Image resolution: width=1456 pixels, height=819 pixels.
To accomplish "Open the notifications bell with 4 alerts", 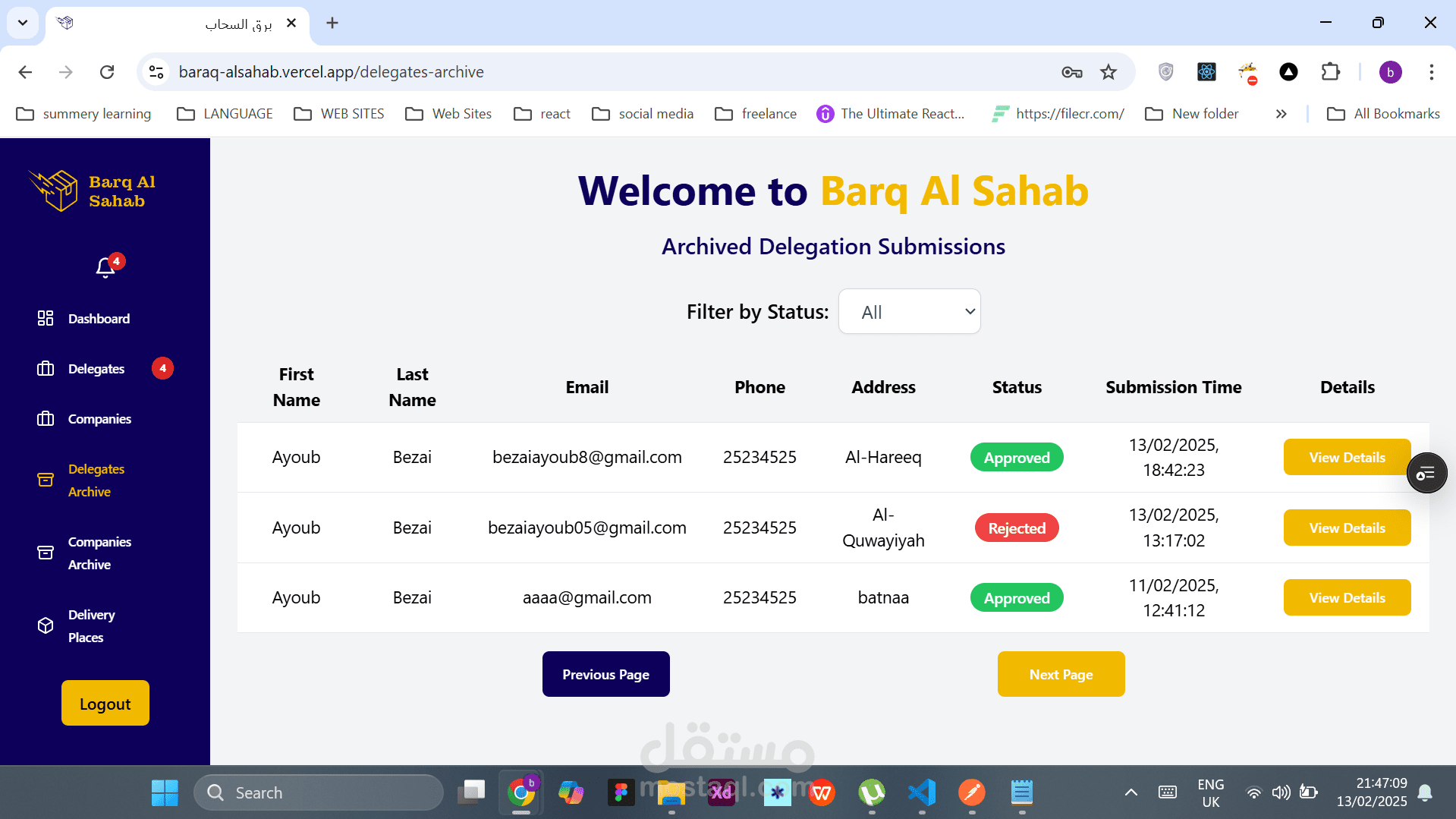I will coord(105,266).
